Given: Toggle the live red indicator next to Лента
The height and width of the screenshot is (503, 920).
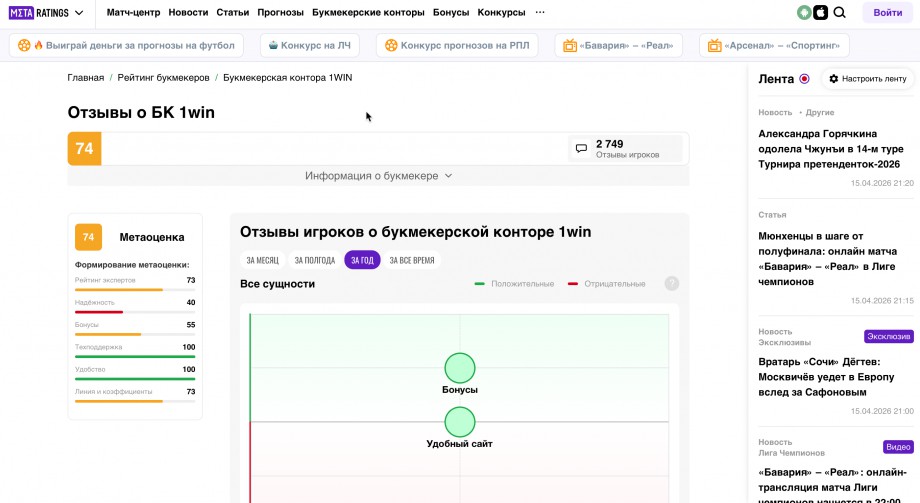Looking at the screenshot, I should tap(804, 79).
